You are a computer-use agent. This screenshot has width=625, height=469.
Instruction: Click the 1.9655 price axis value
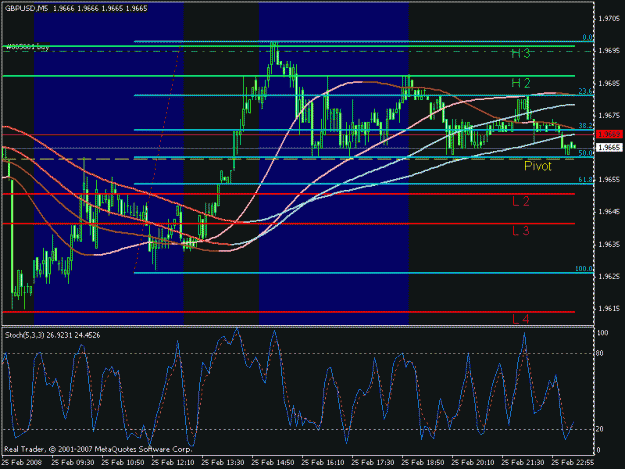pos(609,180)
